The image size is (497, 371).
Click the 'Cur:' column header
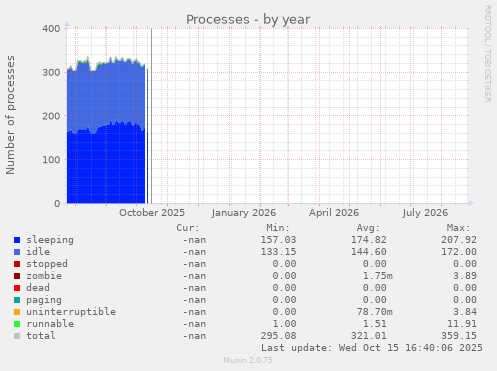[x=188, y=228]
